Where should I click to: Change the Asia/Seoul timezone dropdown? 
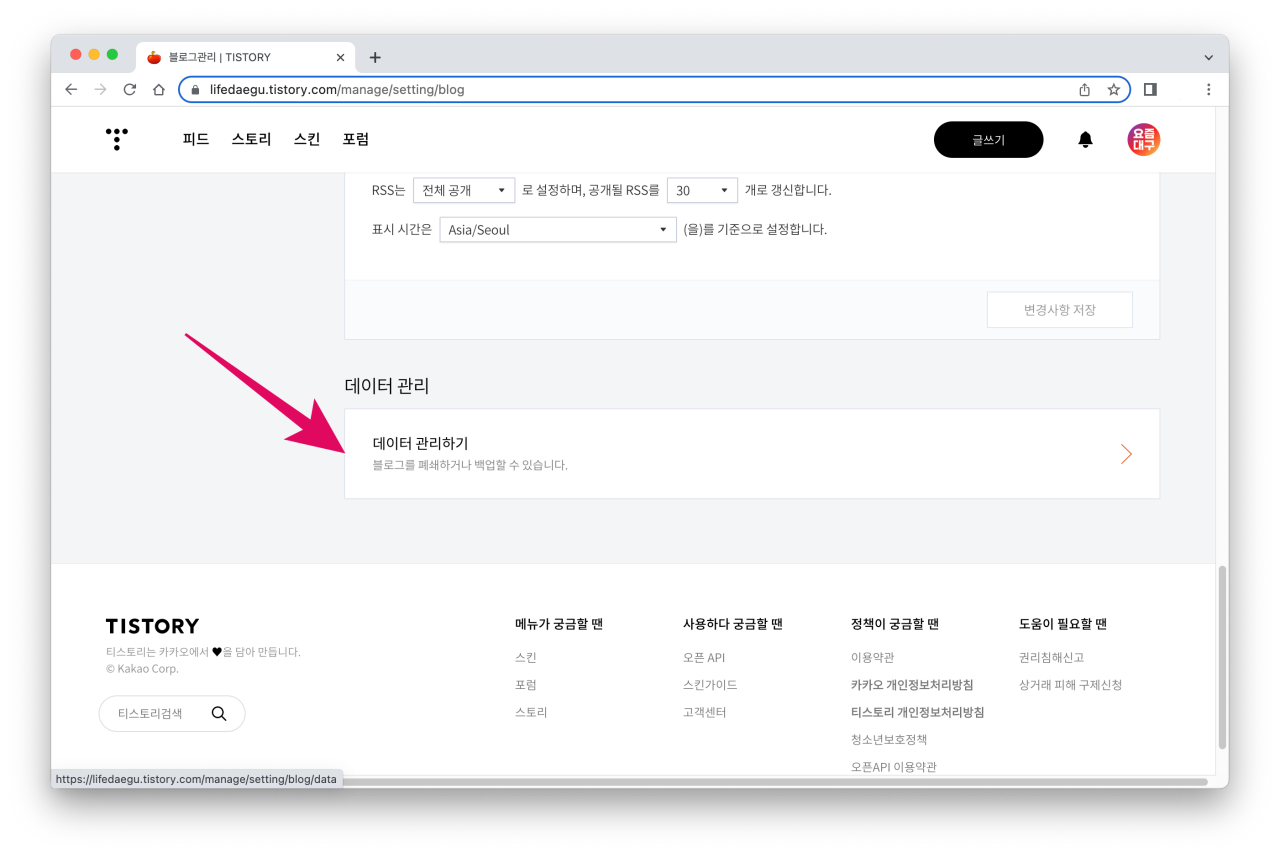(557, 229)
